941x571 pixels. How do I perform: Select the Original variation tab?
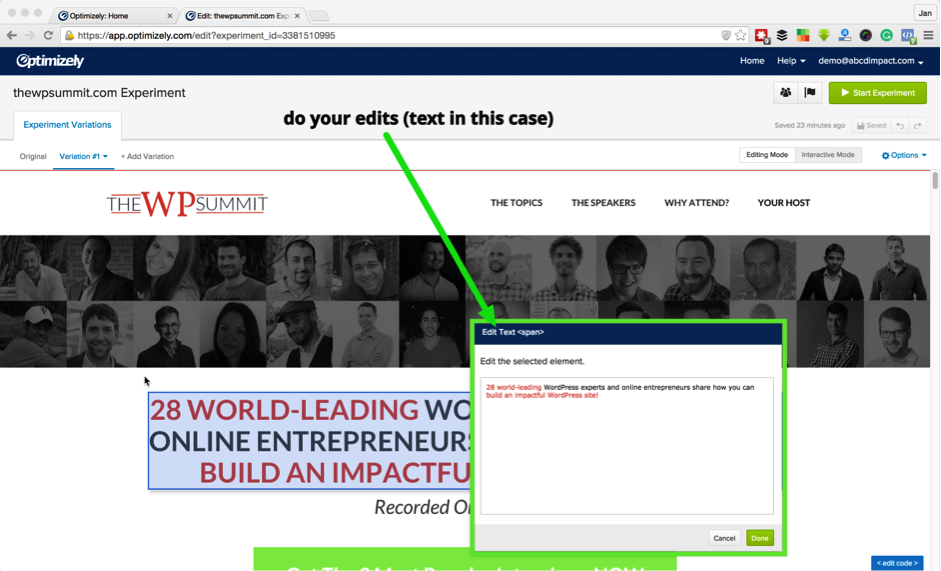pyautogui.click(x=33, y=156)
